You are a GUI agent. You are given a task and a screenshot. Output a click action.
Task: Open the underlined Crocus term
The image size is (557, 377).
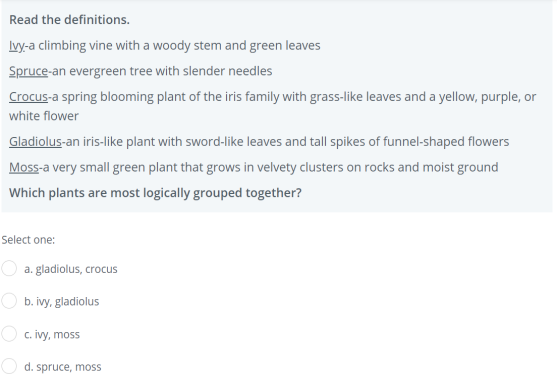[28, 97]
